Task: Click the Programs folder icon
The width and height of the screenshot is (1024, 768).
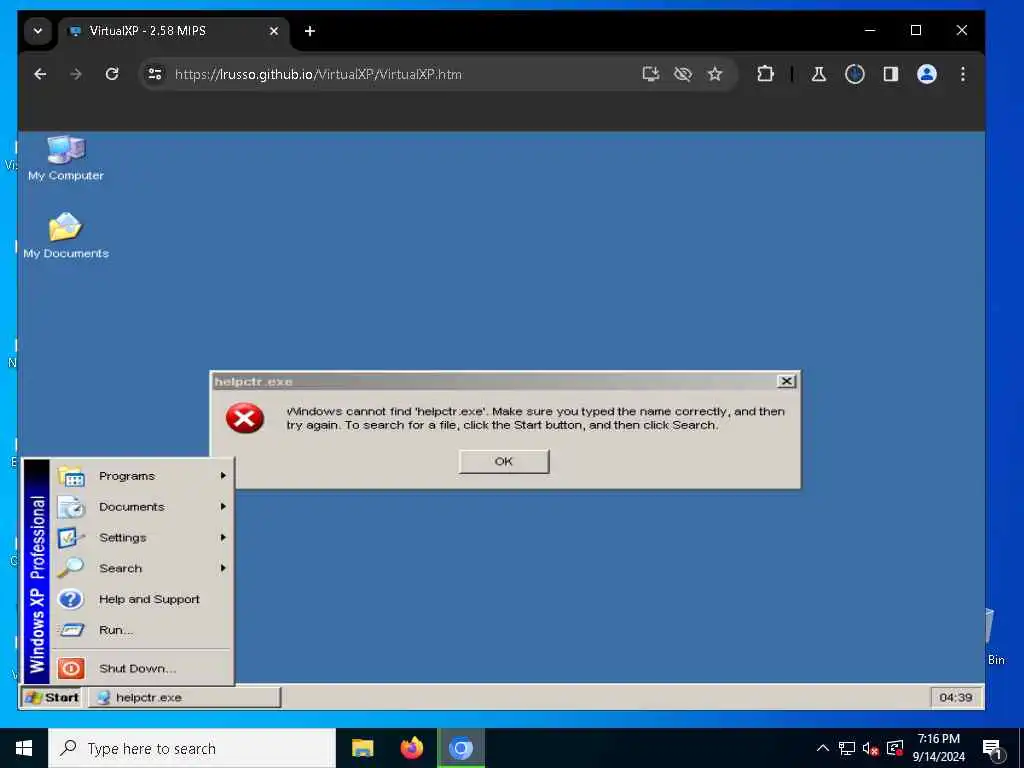Action: [71, 477]
